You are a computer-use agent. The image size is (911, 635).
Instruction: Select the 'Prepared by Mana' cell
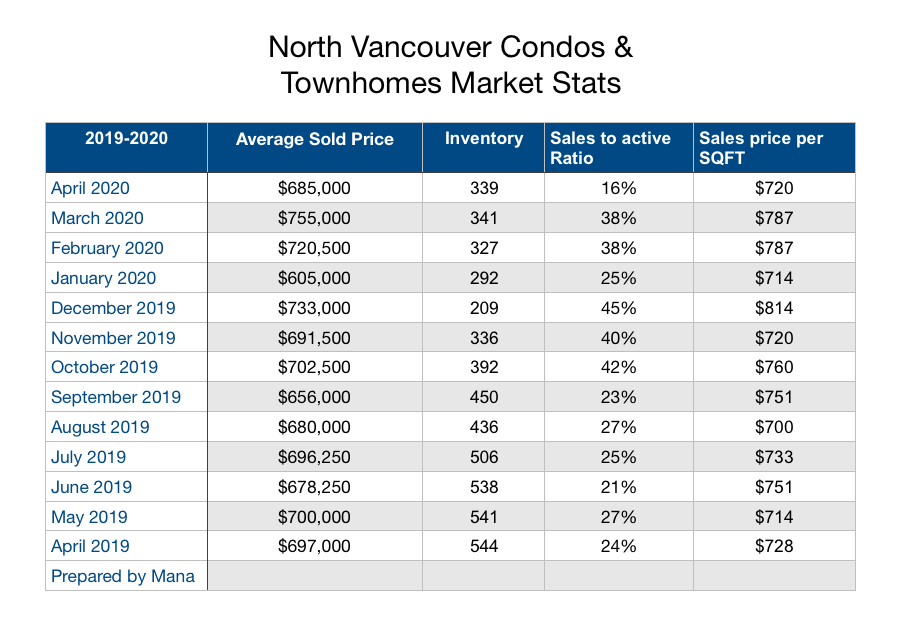pos(123,576)
